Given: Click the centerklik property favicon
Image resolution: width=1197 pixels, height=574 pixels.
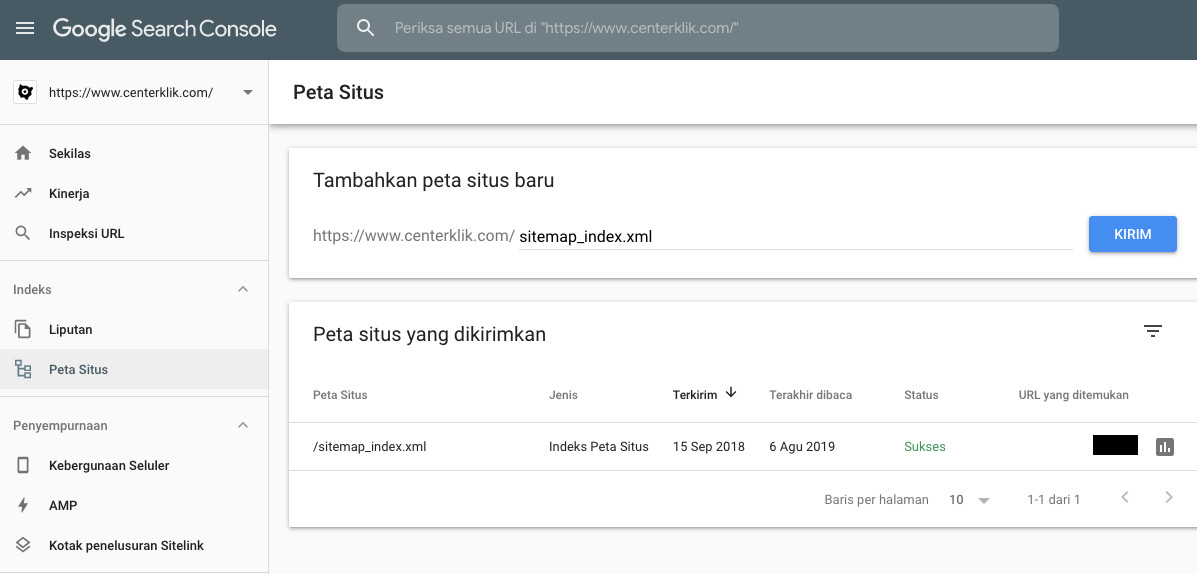Looking at the screenshot, I should click(x=25, y=92).
